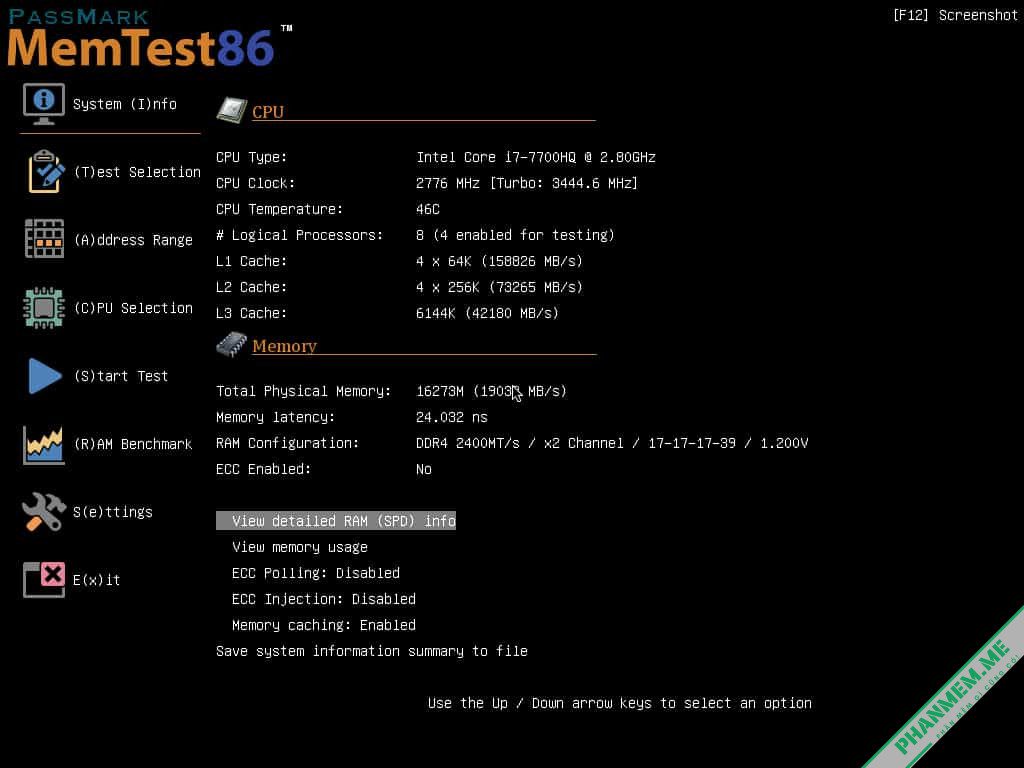
Task: Click the # Logical Processors: label
Action: (x=300, y=235)
